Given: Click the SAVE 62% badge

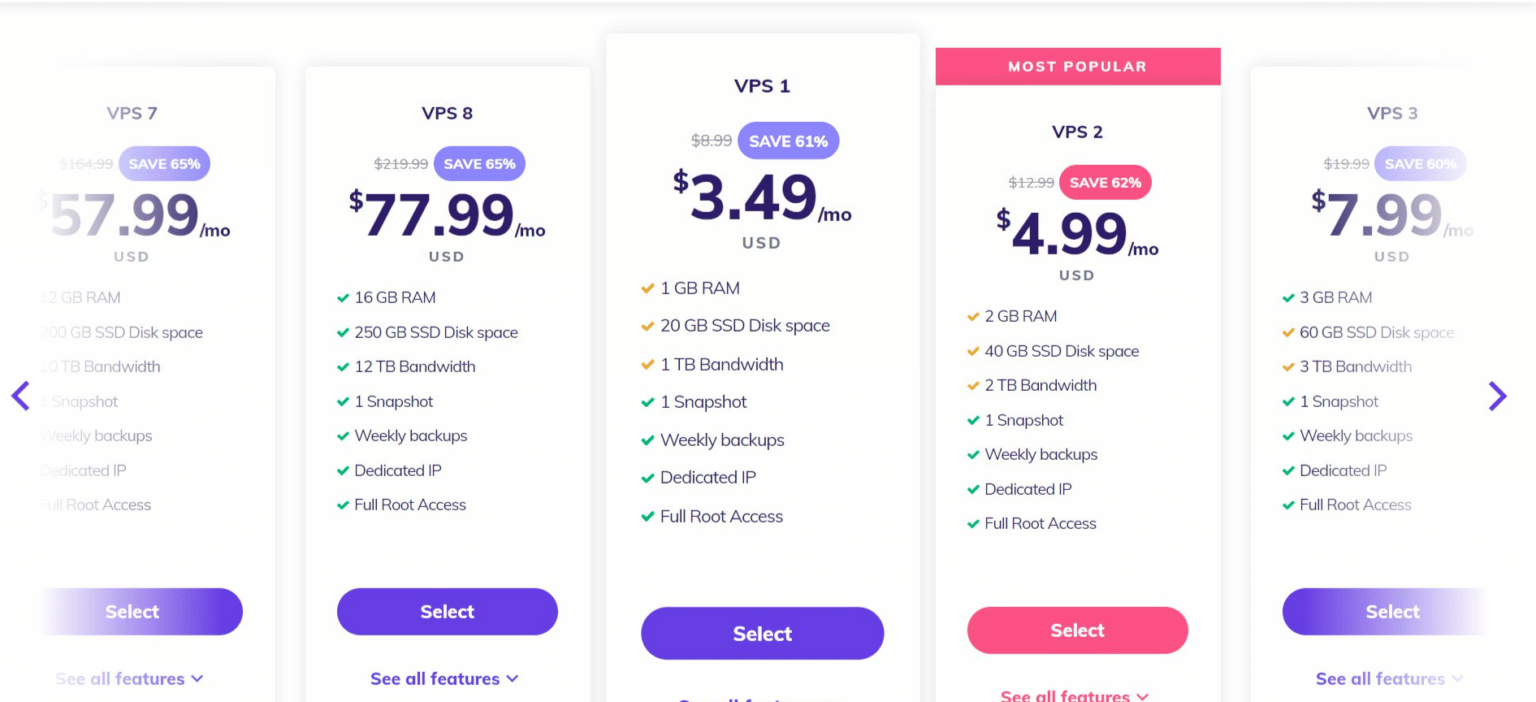Looking at the screenshot, I should click(1105, 182).
